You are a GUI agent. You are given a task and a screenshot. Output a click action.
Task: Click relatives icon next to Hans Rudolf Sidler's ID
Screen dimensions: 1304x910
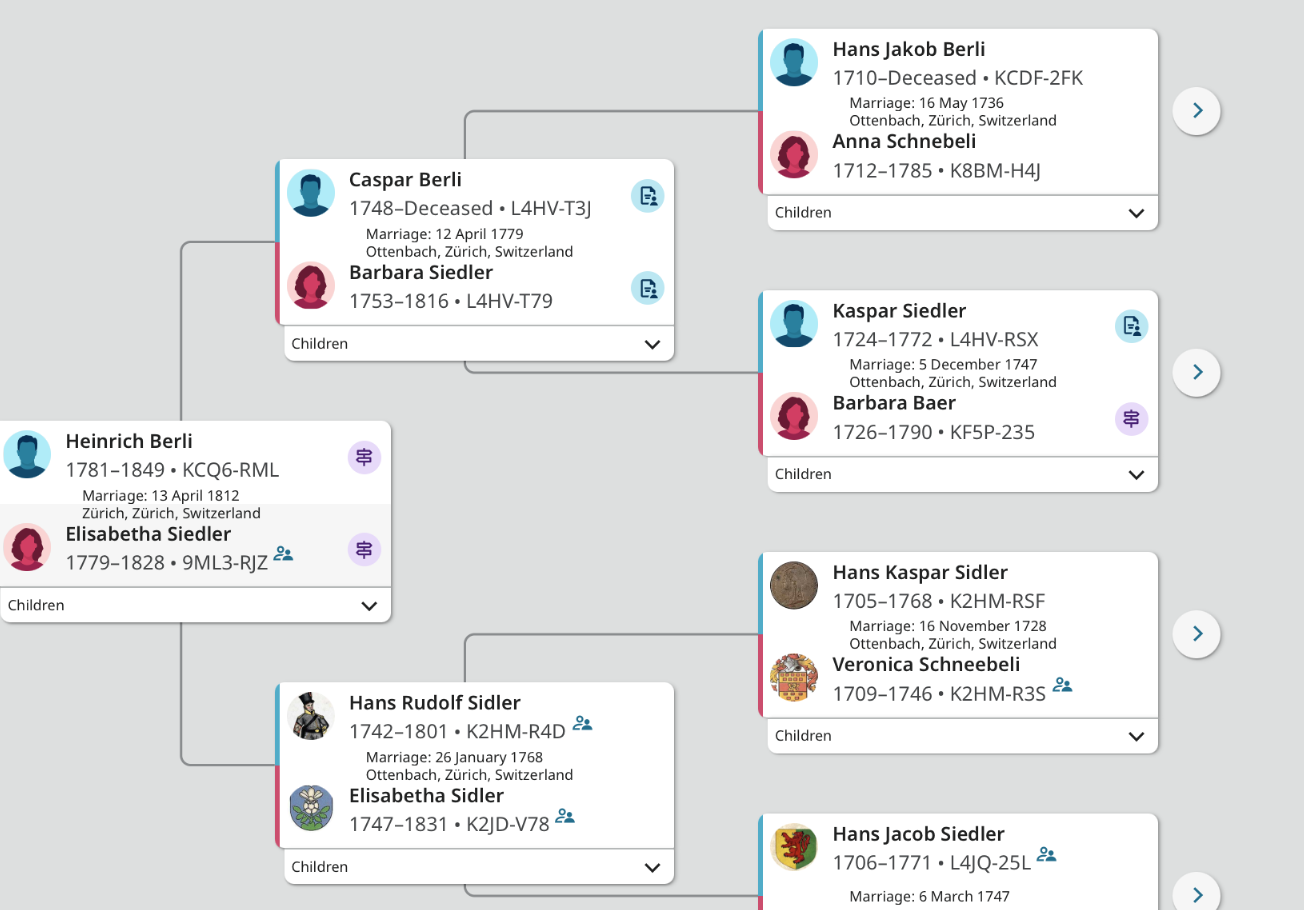tap(582, 724)
